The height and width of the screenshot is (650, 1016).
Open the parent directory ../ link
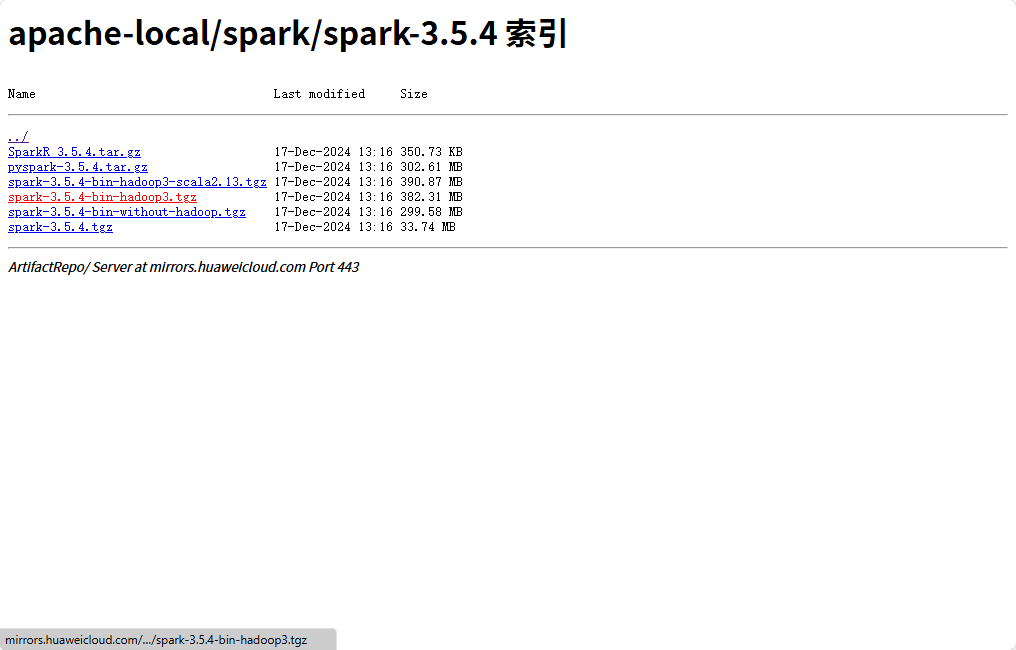(18, 137)
